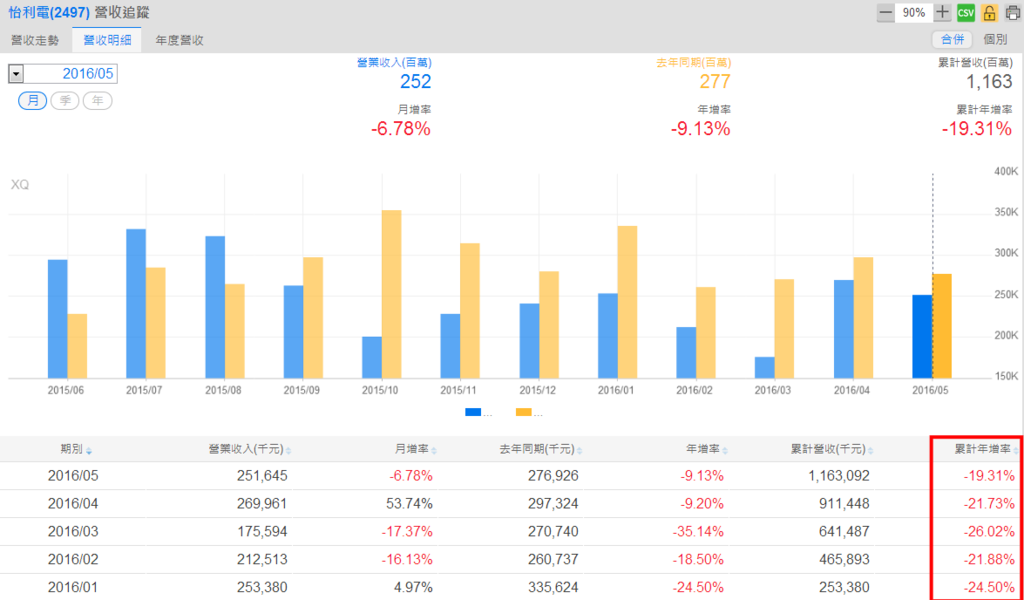The image size is (1024, 600).
Task: Click the summary 營業收入 value 252
Action: (416, 82)
